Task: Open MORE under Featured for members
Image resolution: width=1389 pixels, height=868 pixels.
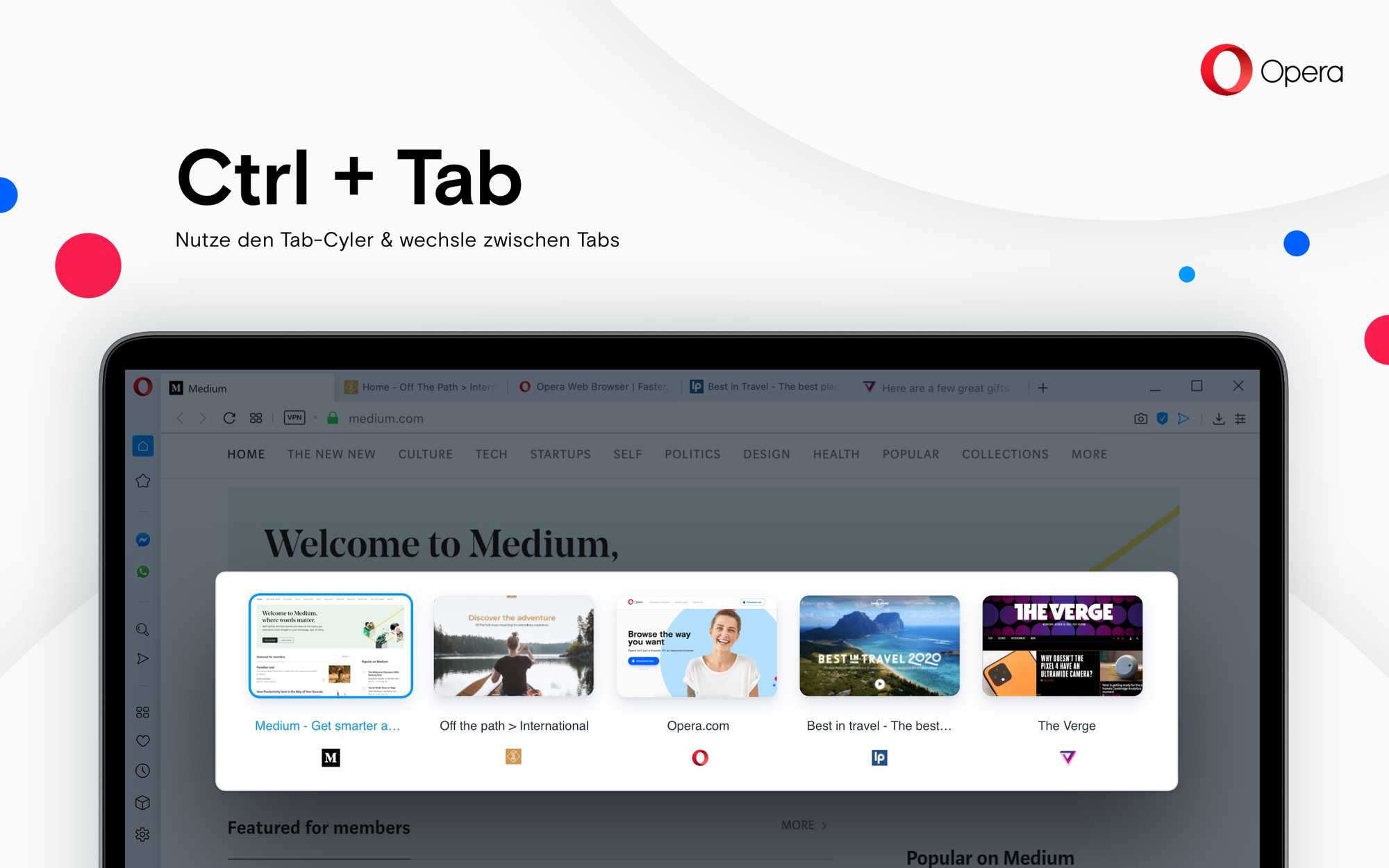Action: point(804,825)
